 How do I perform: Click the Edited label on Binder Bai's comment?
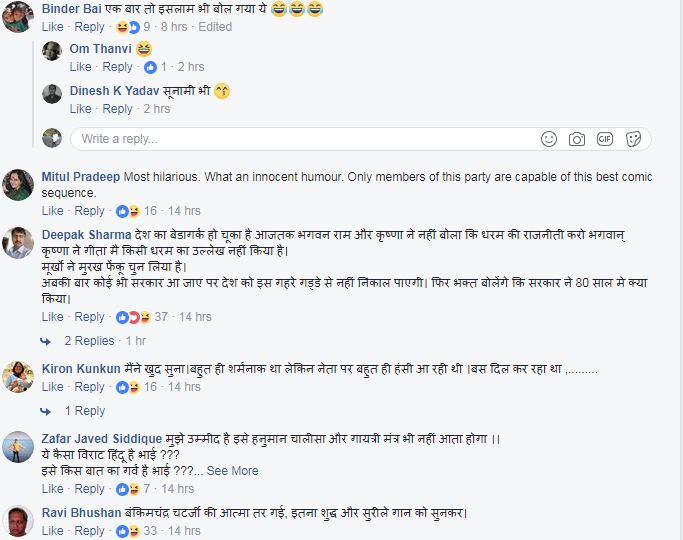point(215,27)
